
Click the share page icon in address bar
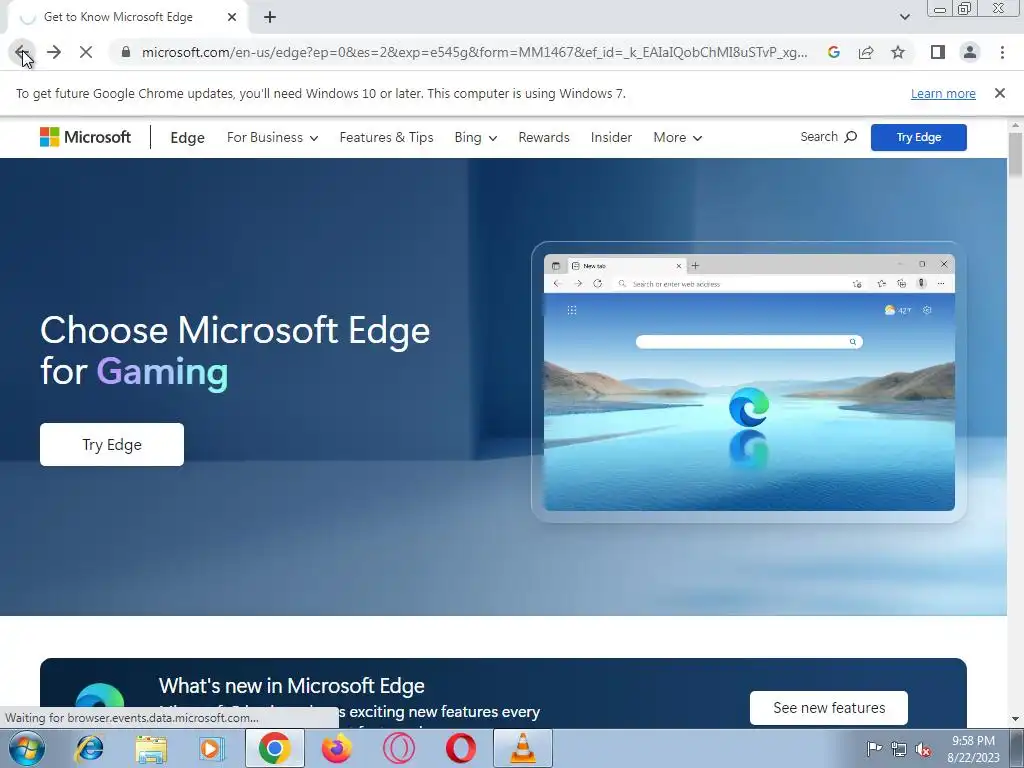point(866,52)
